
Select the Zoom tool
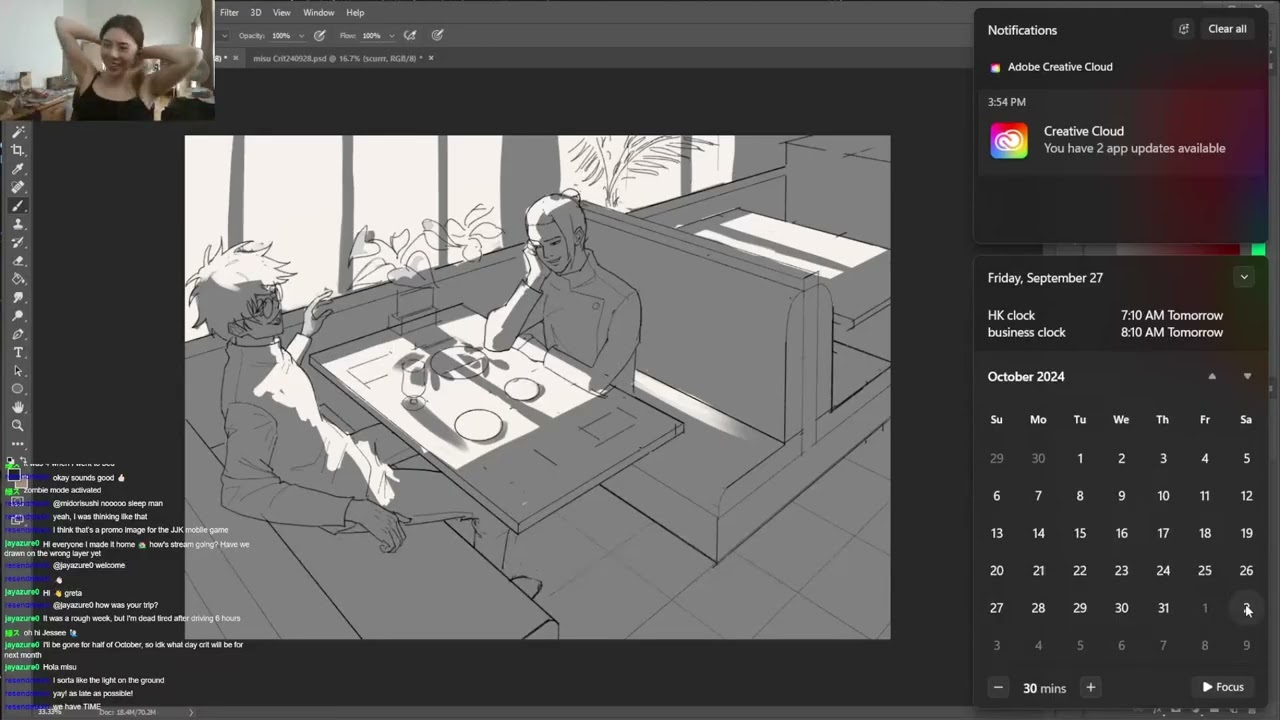point(18,426)
